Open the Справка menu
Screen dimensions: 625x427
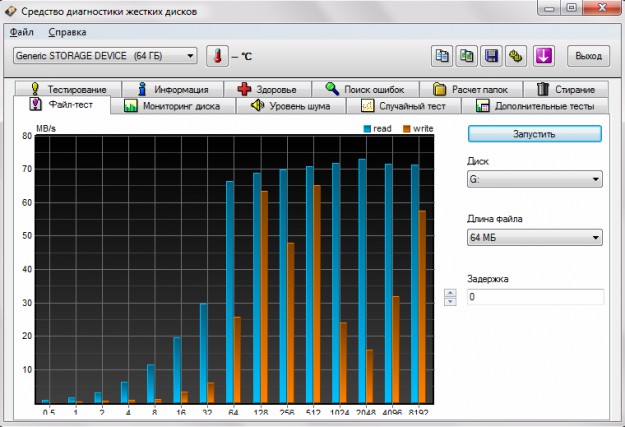67,32
